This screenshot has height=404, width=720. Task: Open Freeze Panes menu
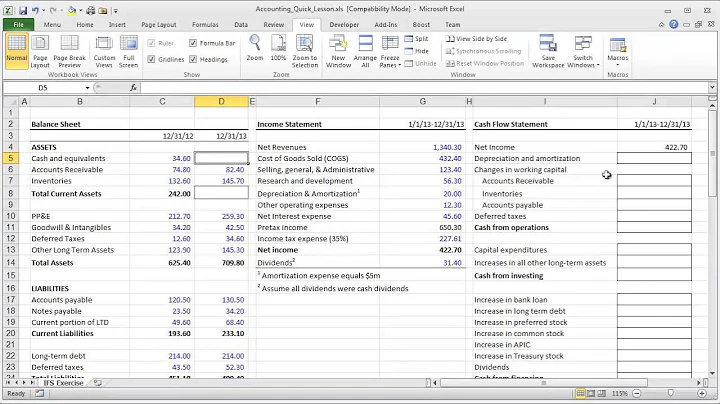[390, 51]
